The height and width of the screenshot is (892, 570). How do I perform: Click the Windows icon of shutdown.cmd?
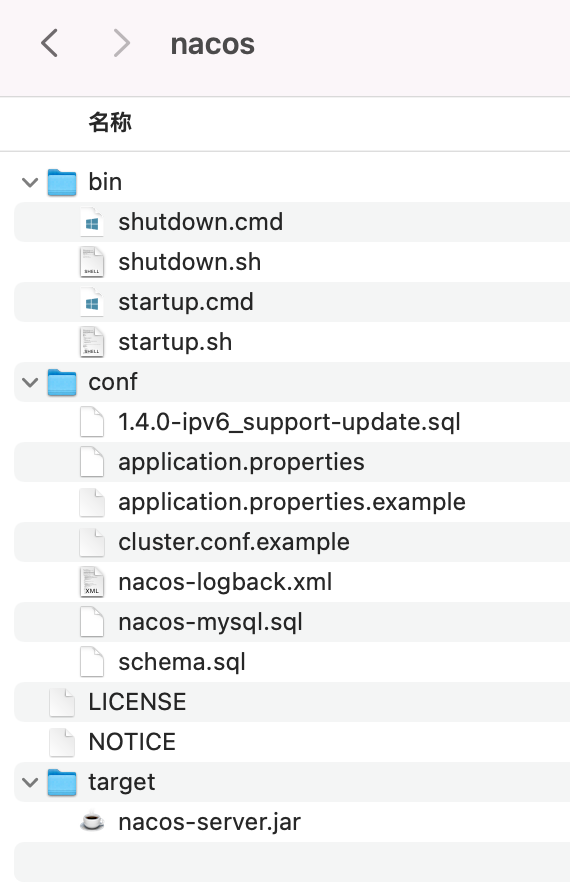click(x=92, y=222)
